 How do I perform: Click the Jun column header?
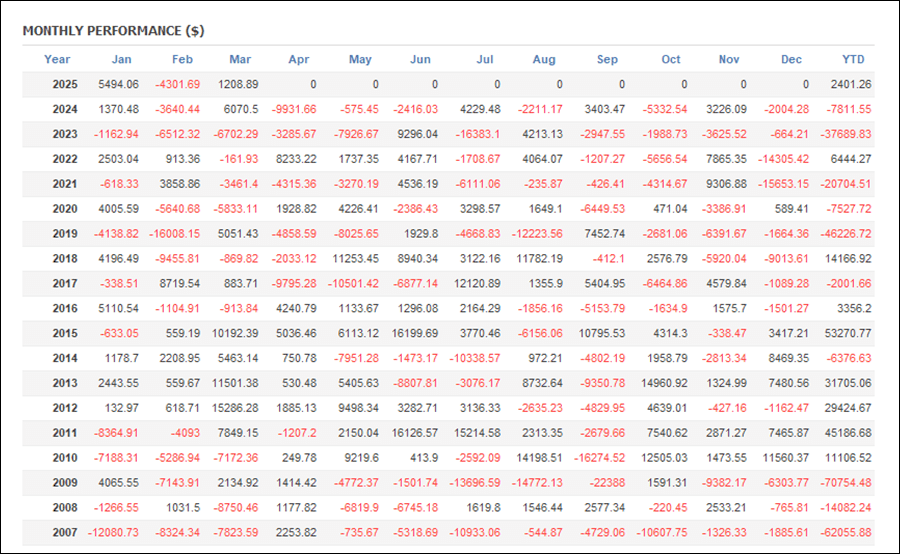tap(420, 59)
